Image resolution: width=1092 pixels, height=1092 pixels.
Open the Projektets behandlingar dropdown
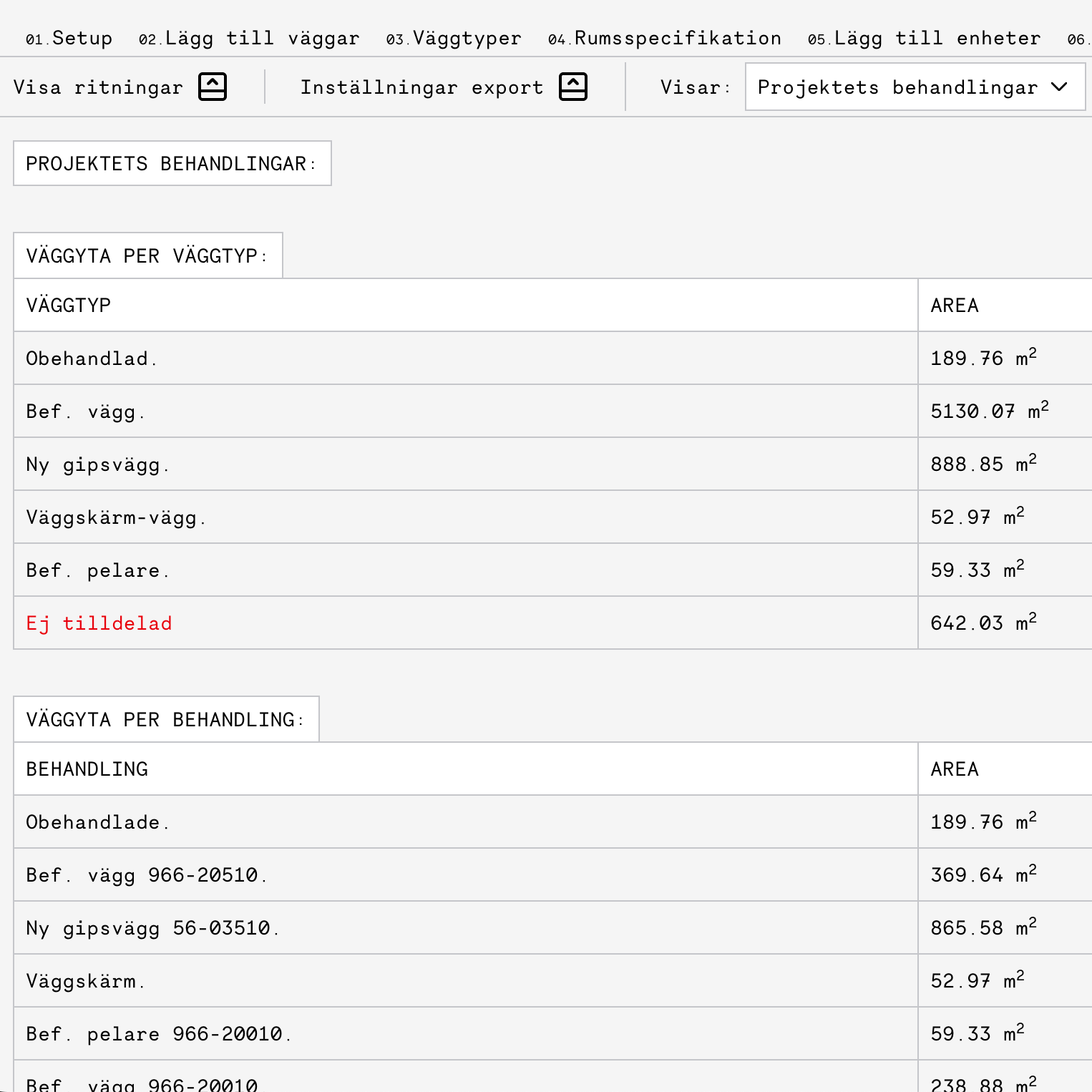915,87
